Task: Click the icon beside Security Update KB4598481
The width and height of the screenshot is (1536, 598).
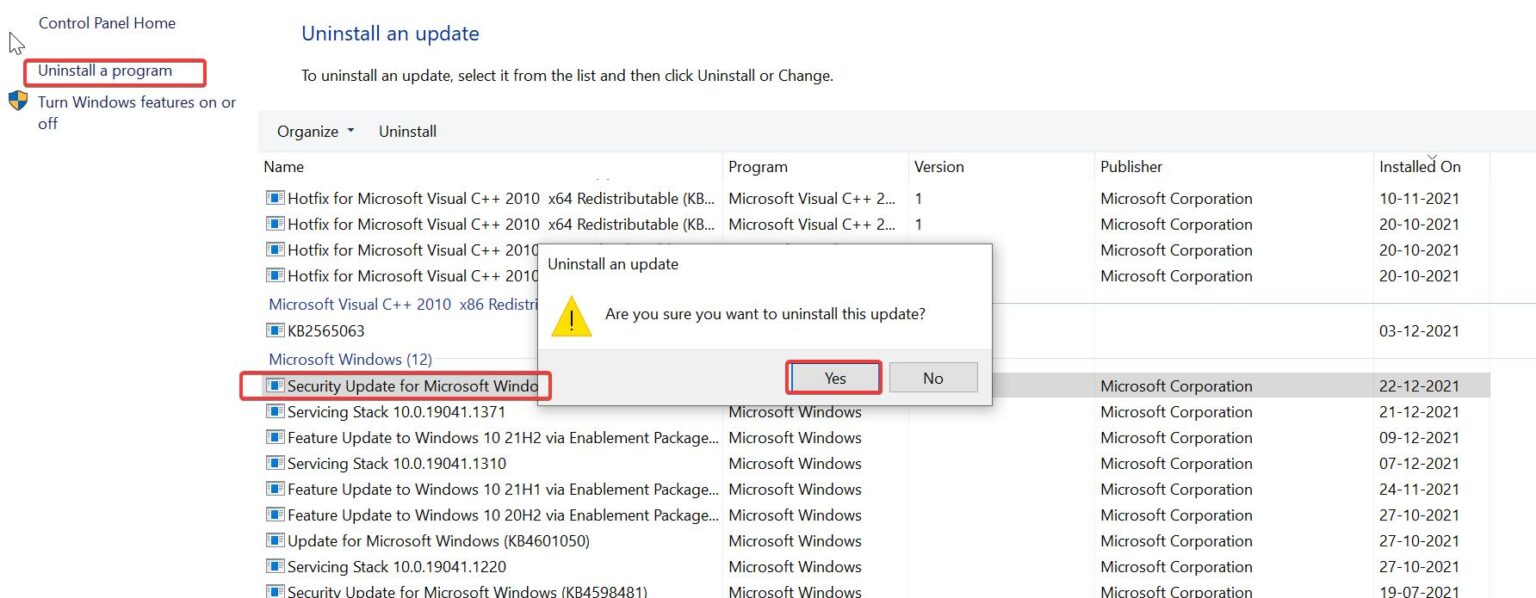Action: [277, 590]
